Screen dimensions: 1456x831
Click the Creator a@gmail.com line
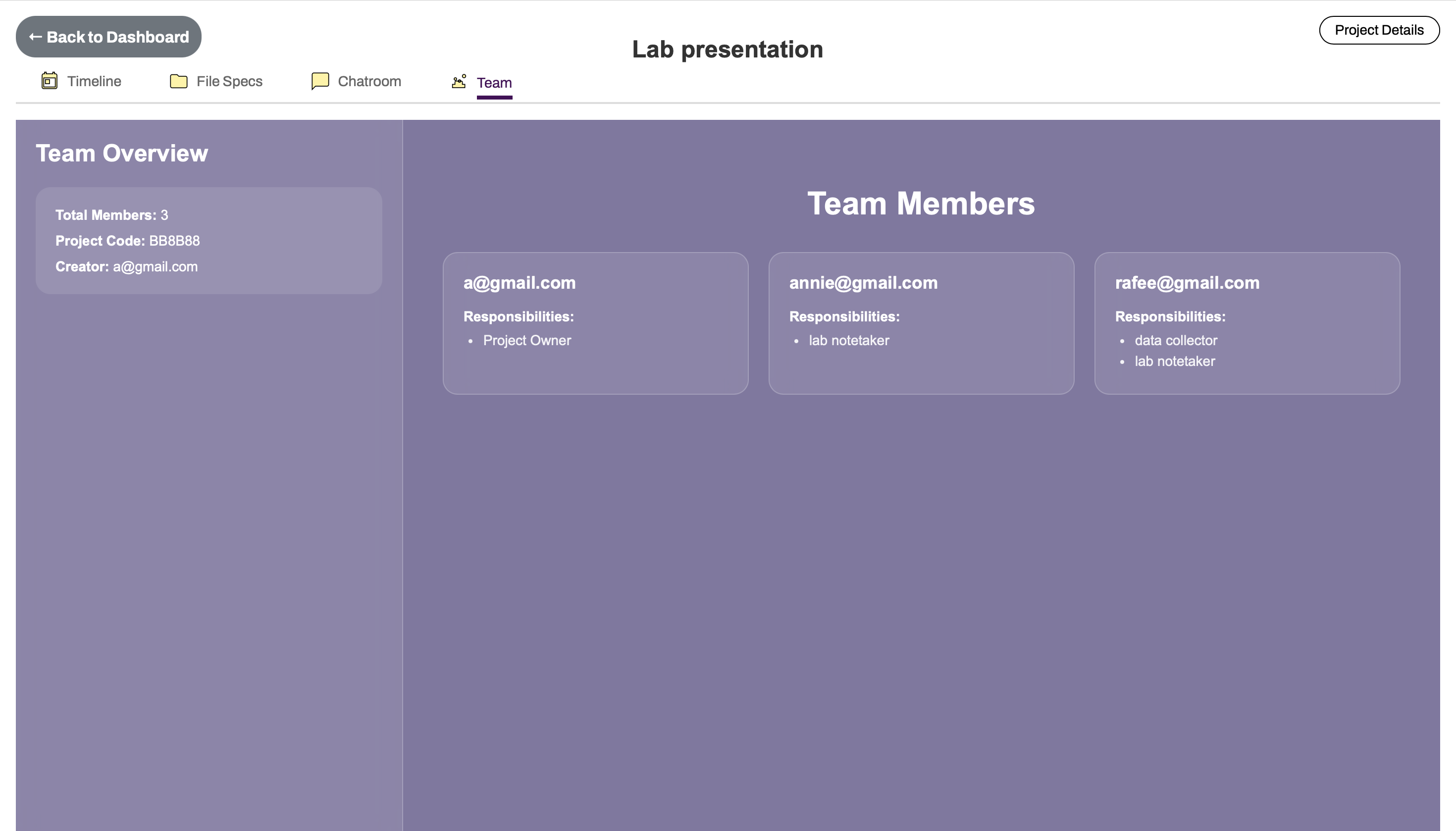tap(126, 267)
